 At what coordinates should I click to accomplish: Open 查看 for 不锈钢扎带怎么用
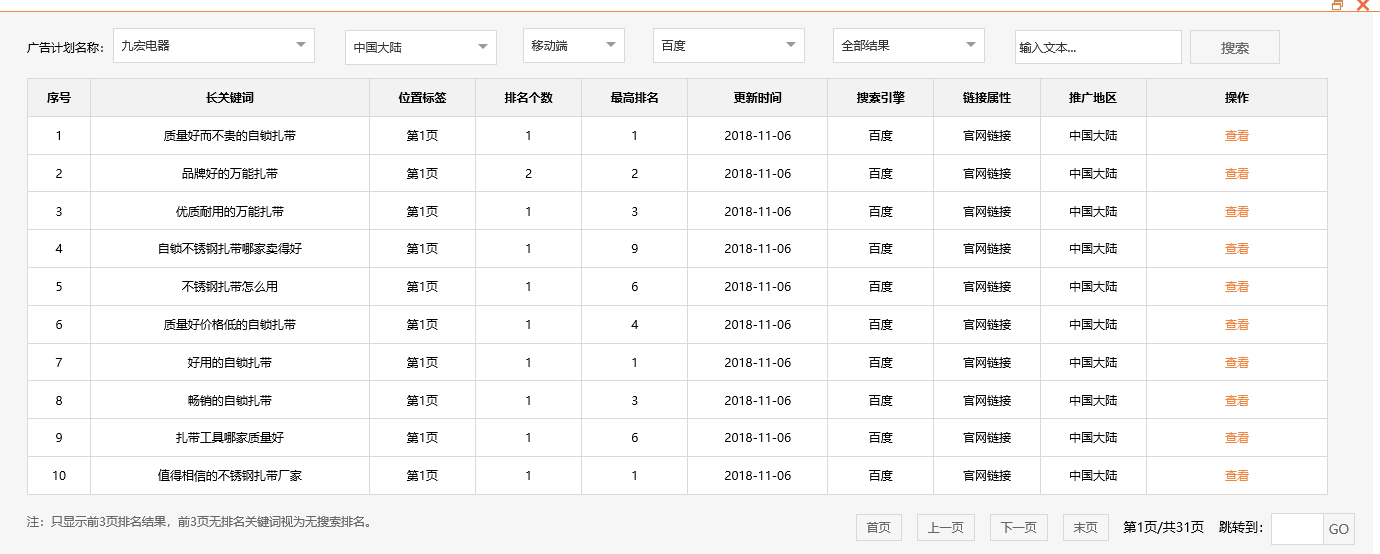click(x=1237, y=287)
